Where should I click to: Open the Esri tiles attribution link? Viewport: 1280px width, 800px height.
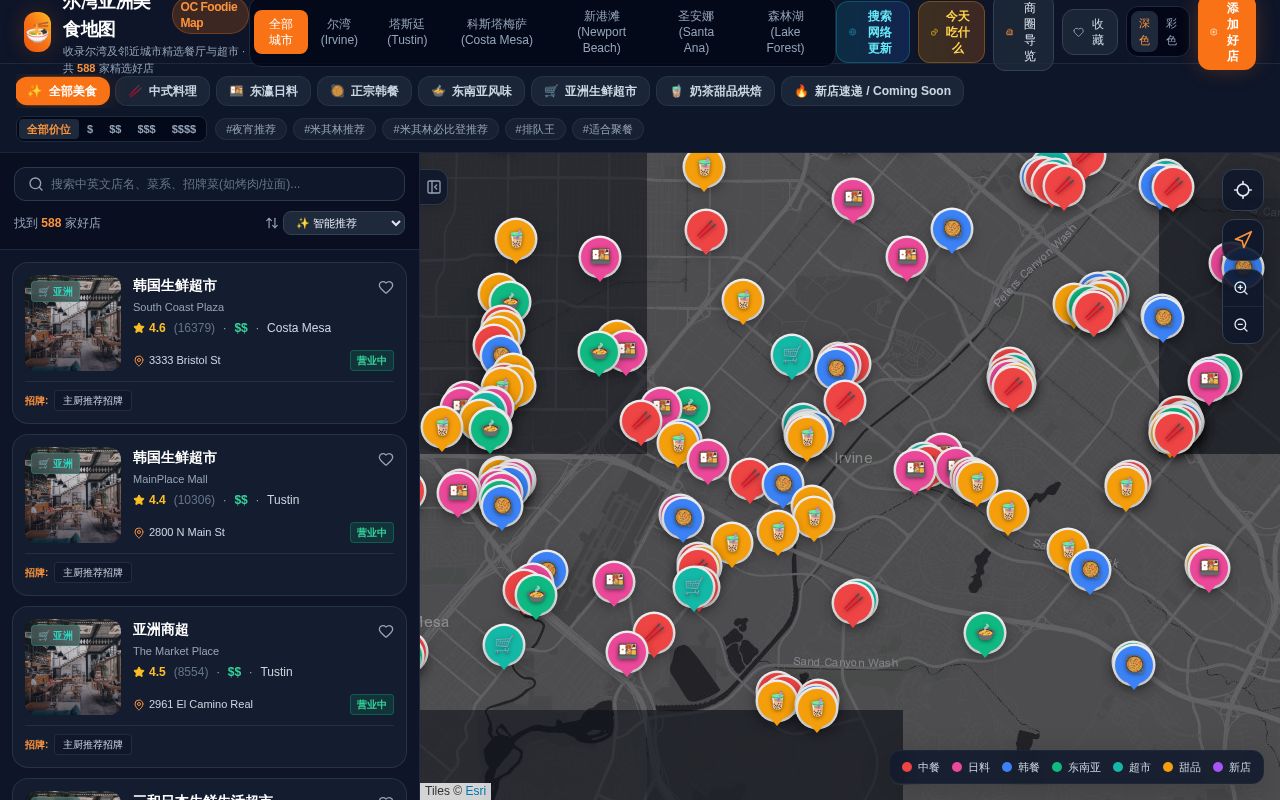tap(476, 791)
